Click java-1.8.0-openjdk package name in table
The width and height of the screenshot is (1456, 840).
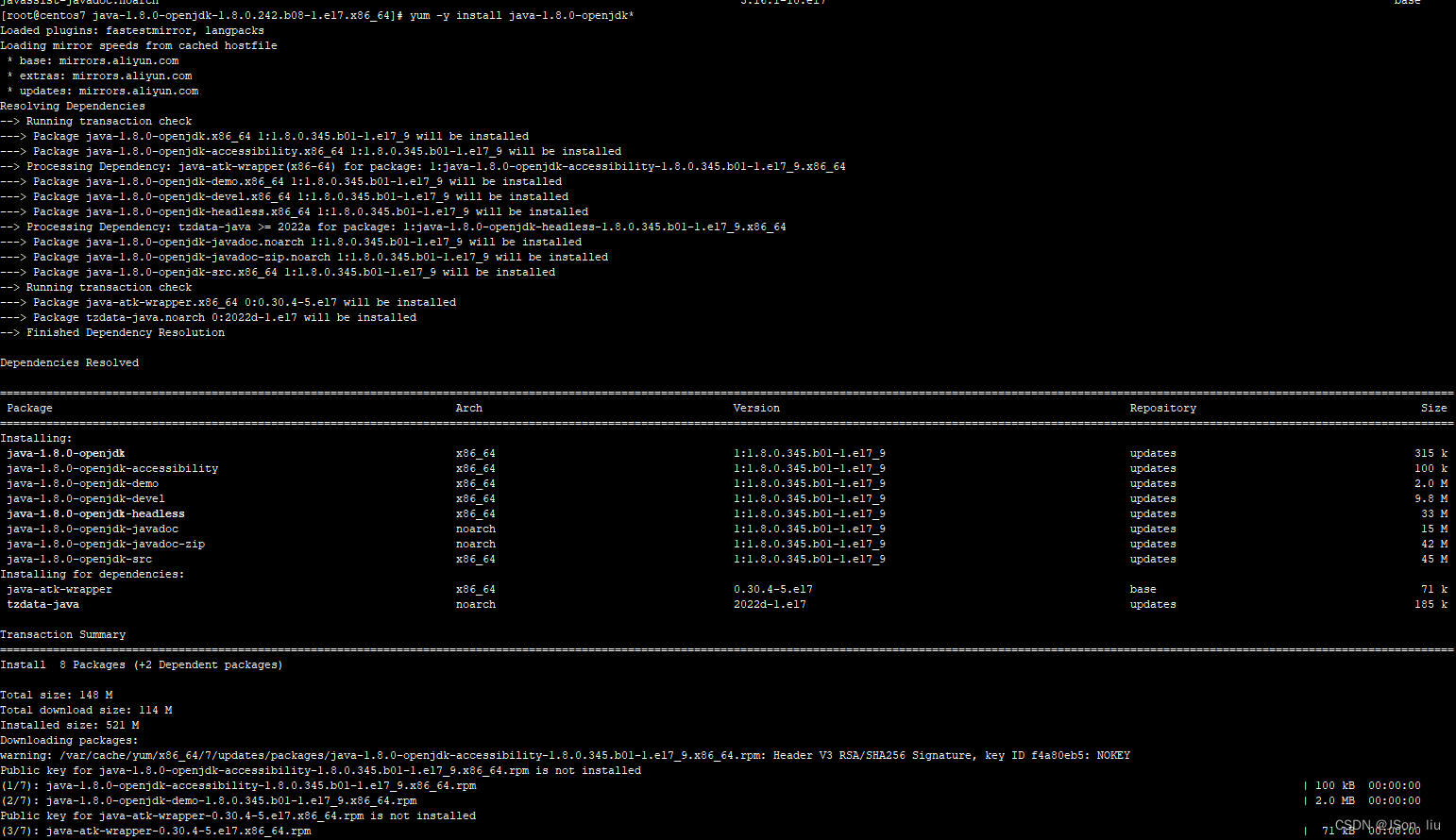click(66, 454)
